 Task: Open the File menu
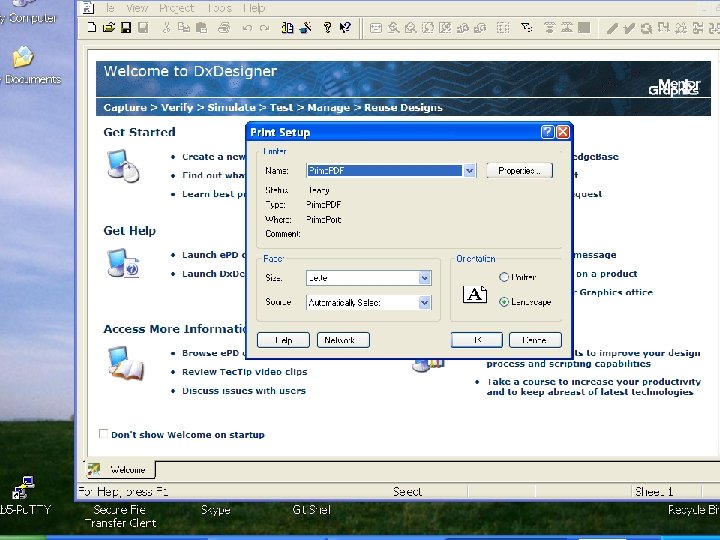109,8
